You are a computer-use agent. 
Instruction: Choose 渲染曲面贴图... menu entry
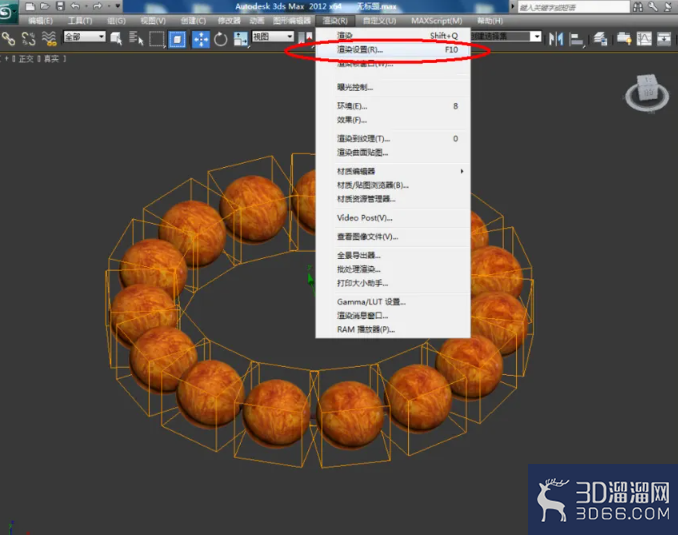tap(393, 152)
